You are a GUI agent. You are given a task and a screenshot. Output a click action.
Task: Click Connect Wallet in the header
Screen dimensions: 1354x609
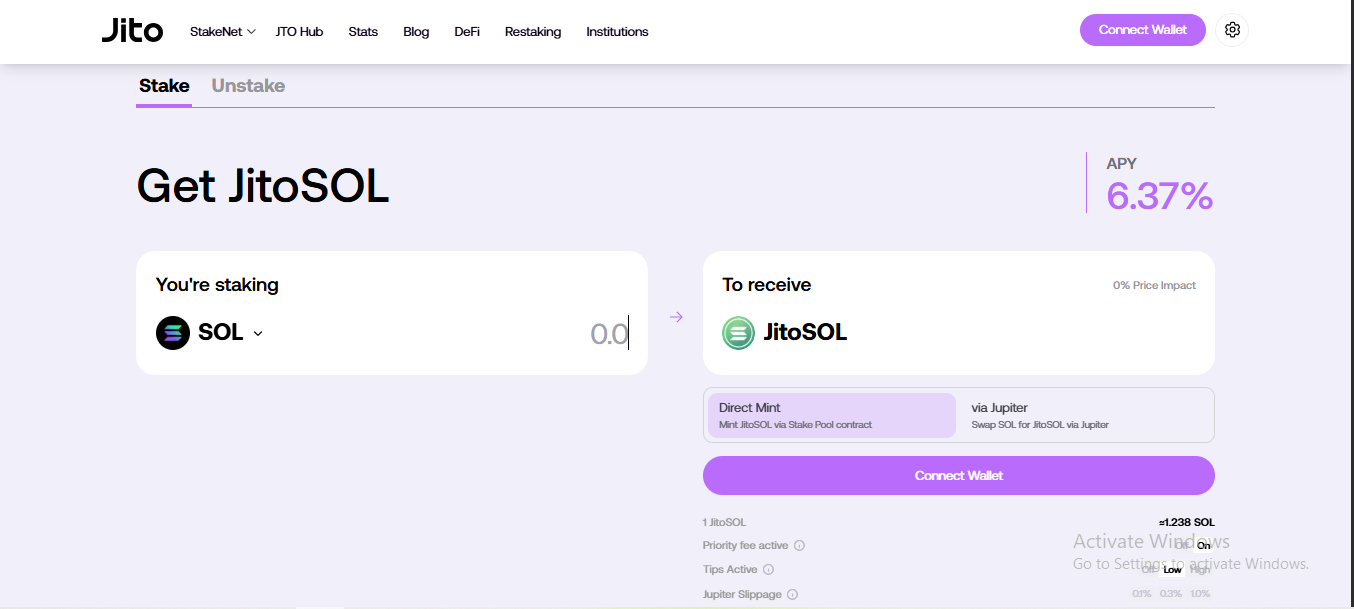pyautogui.click(x=1143, y=30)
